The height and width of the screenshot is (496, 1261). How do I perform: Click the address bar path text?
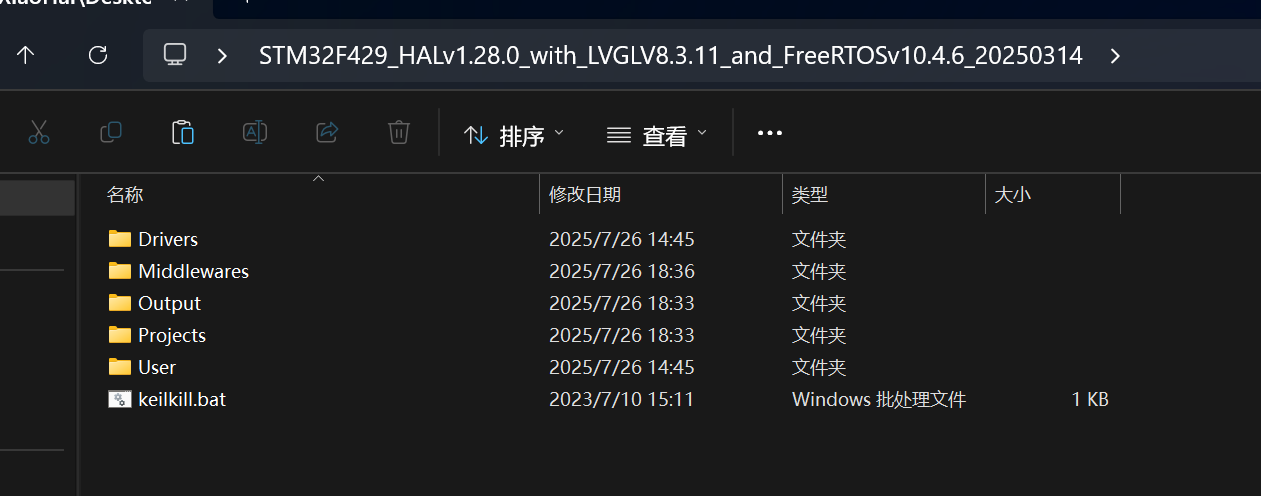(x=670, y=55)
